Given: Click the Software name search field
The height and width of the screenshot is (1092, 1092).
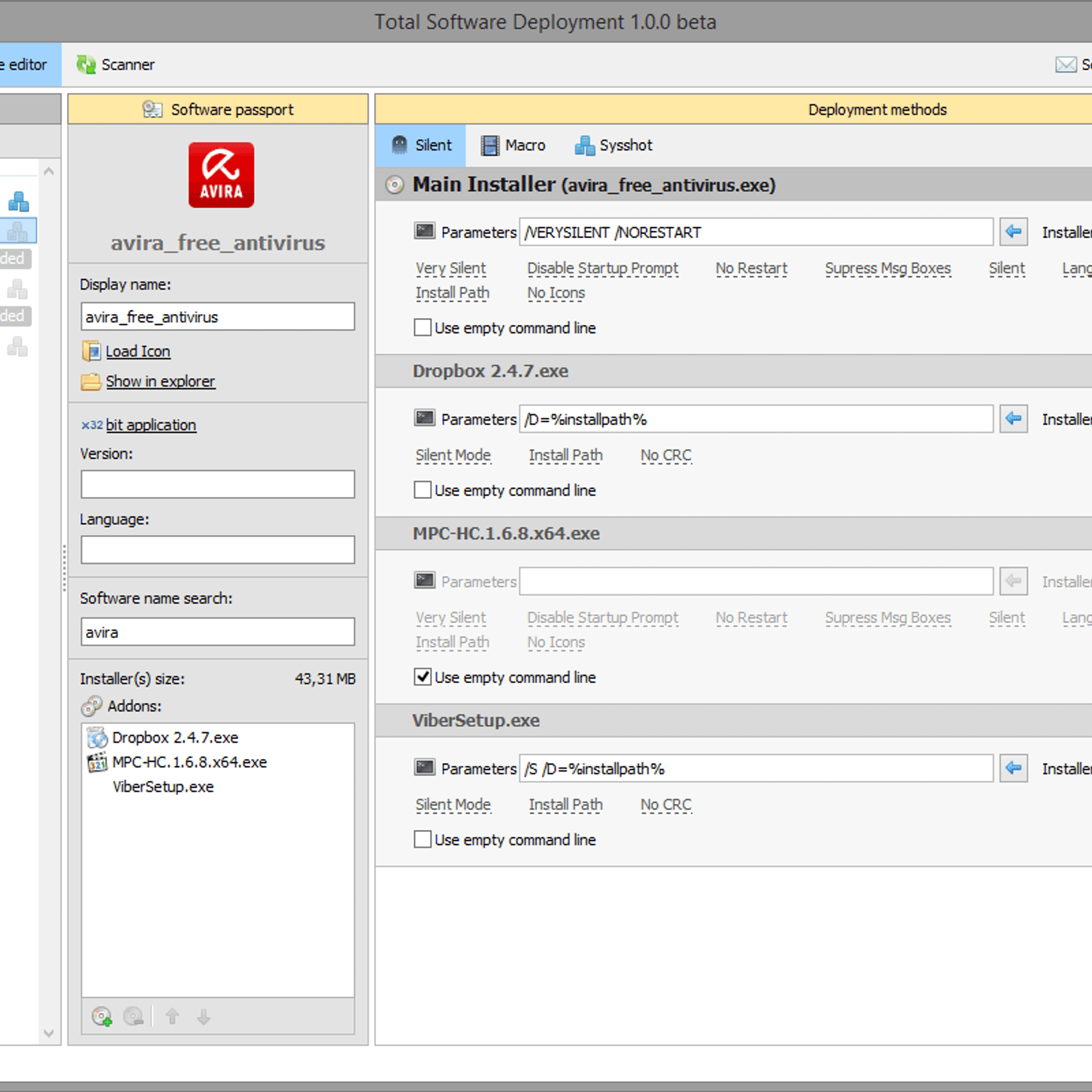Looking at the screenshot, I should click(x=218, y=632).
